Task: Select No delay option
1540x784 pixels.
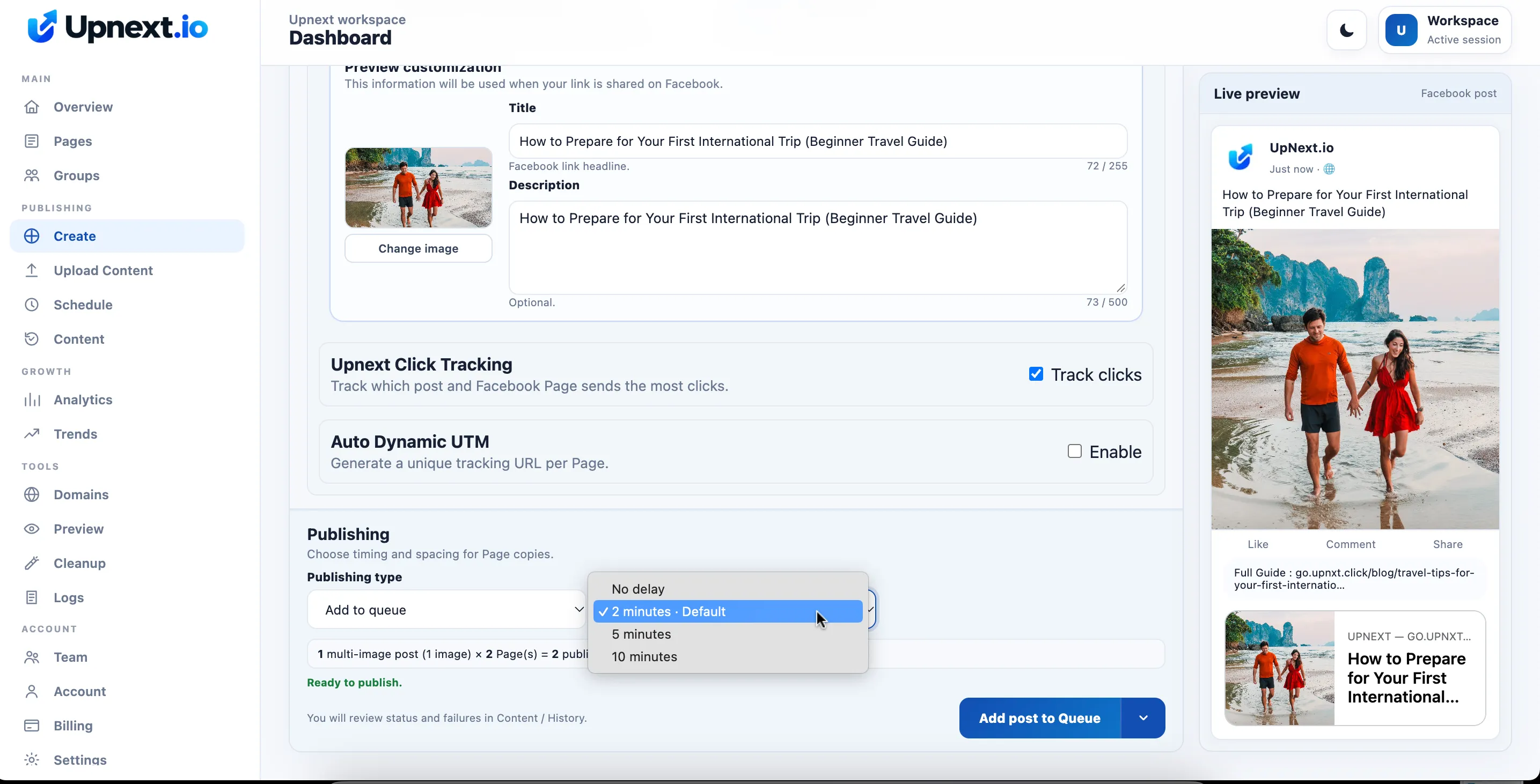Action: coord(728,589)
